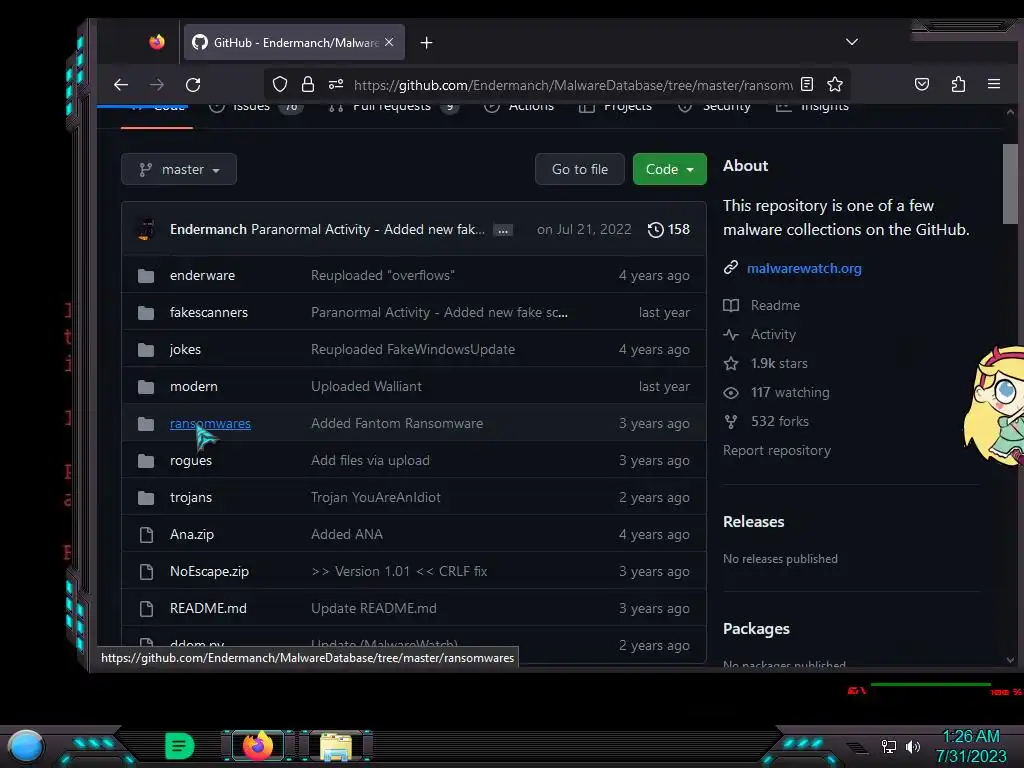Image resolution: width=1024 pixels, height=768 pixels.
Task: Open the volume speaker tray icon
Action: (x=913, y=746)
